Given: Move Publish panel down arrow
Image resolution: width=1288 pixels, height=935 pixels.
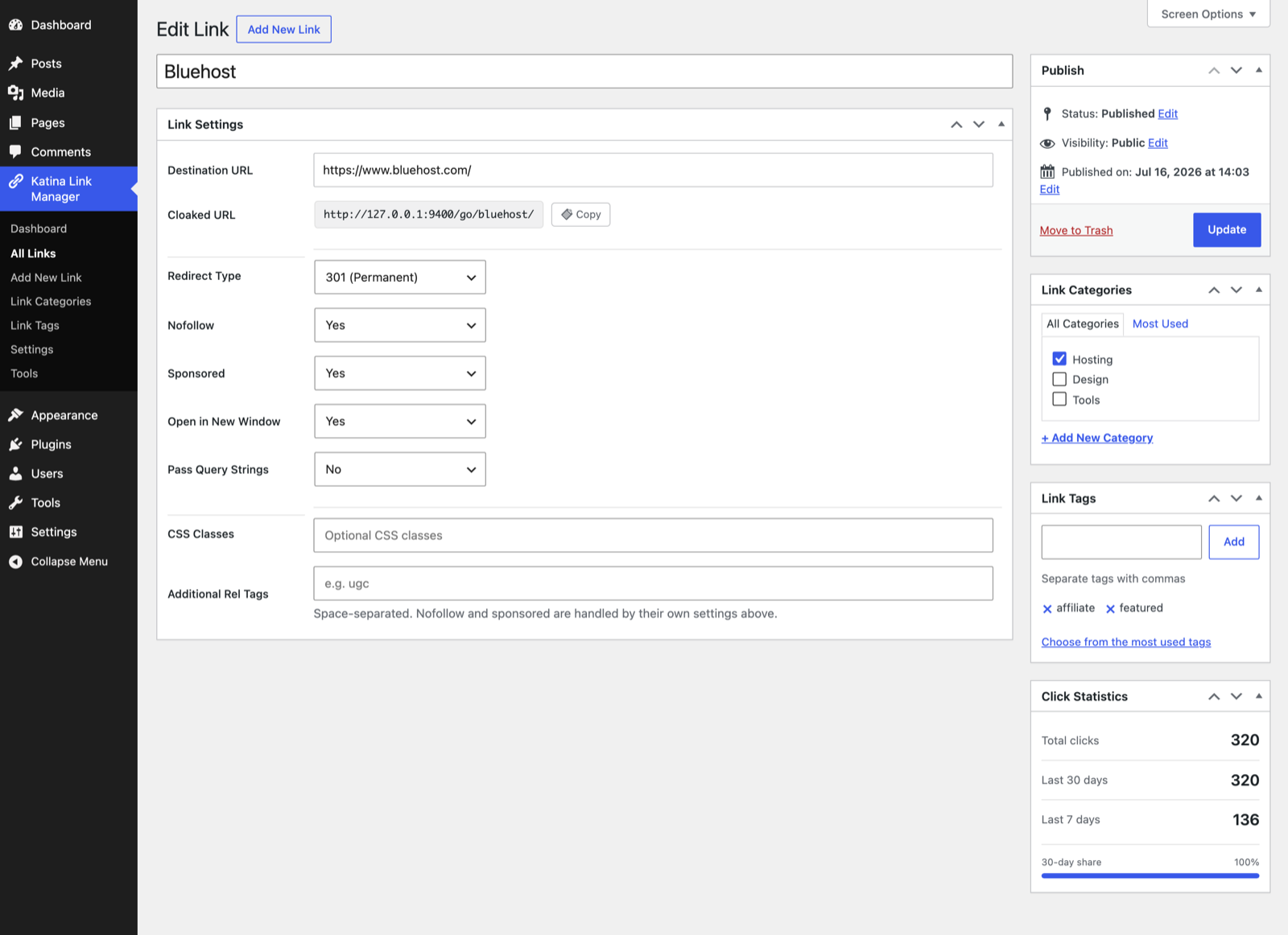Looking at the screenshot, I should [x=1236, y=71].
